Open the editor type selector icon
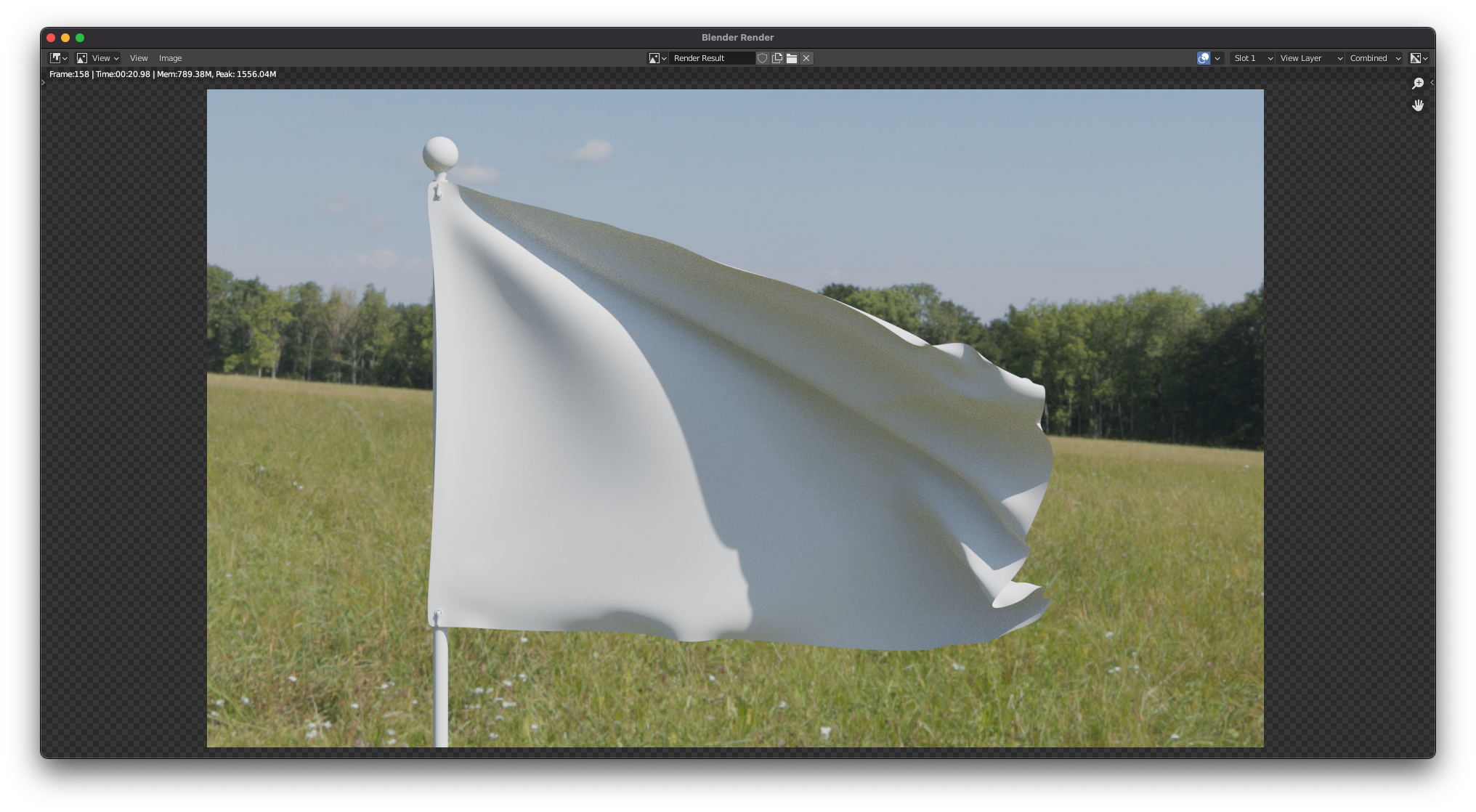The width and height of the screenshot is (1476, 812). [x=58, y=58]
